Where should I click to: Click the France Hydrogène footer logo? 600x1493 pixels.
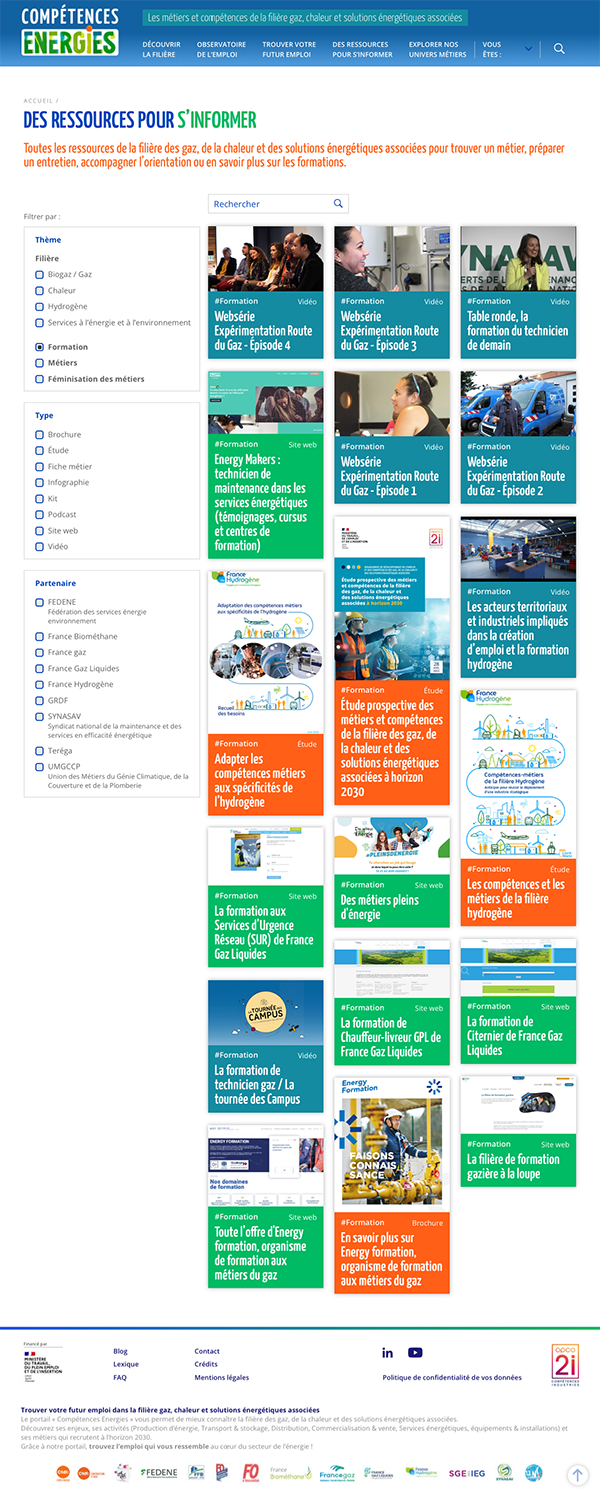click(x=422, y=1473)
